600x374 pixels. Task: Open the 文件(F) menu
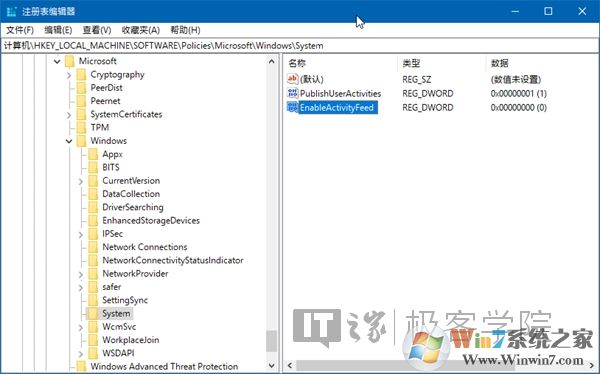click(x=20, y=30)
